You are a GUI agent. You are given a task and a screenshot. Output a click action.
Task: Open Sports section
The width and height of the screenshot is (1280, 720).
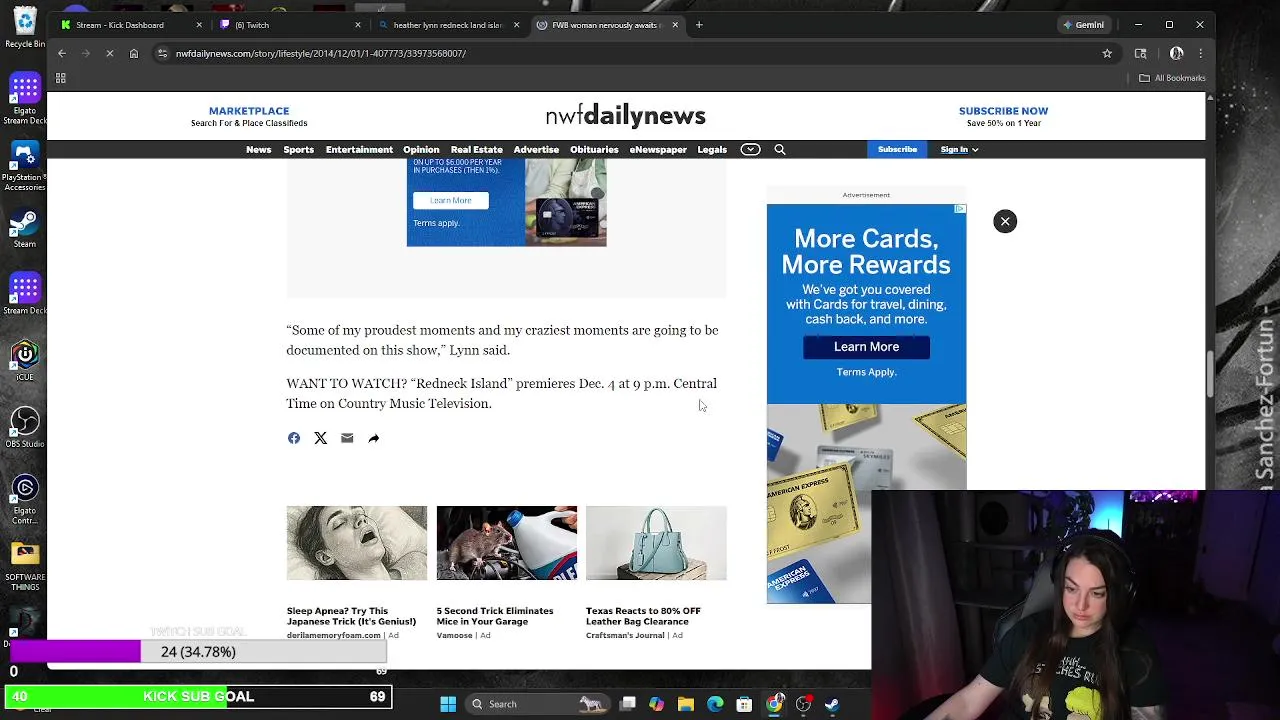point(298,149)
